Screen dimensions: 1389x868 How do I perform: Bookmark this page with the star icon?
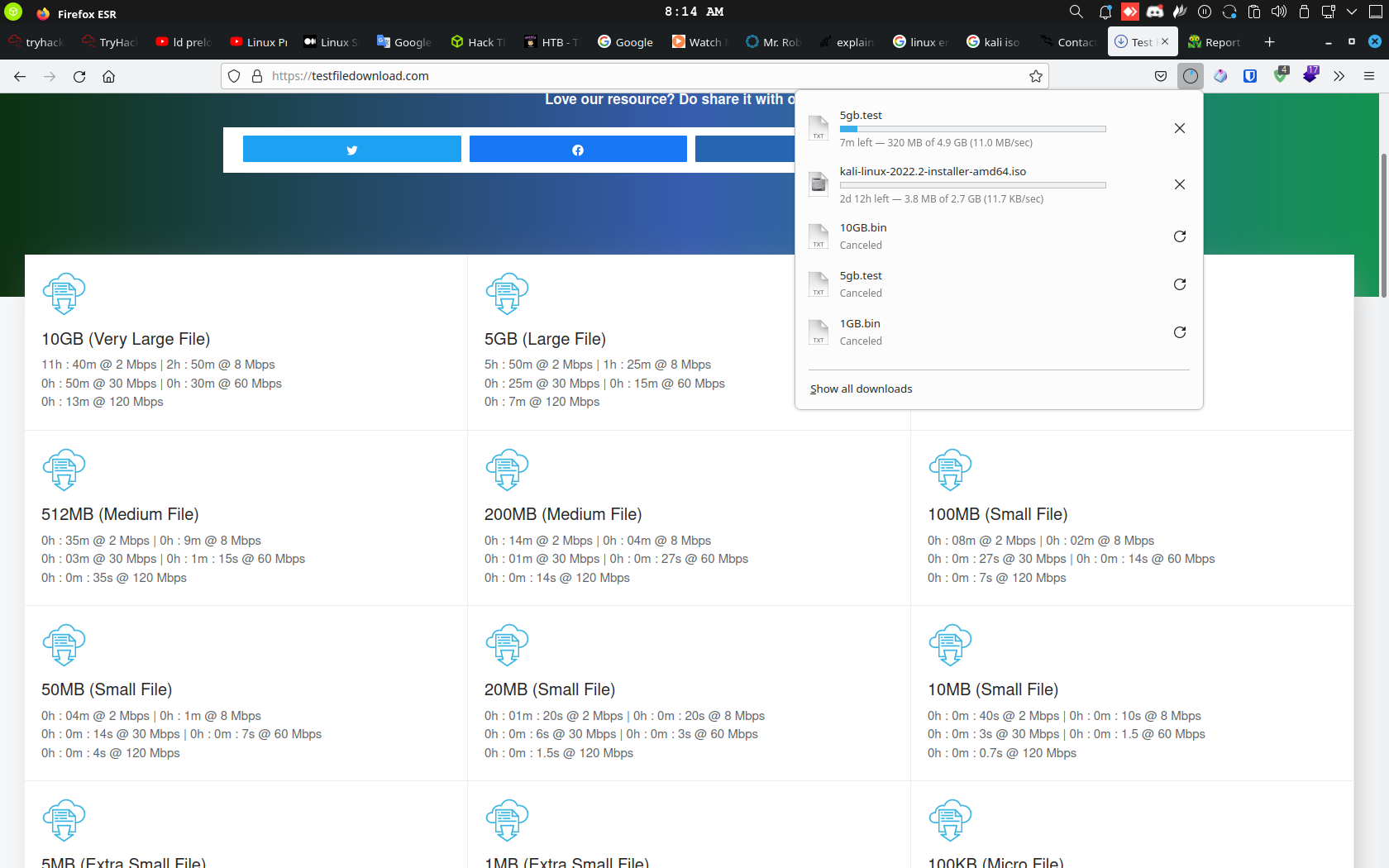pos(1035,76)
